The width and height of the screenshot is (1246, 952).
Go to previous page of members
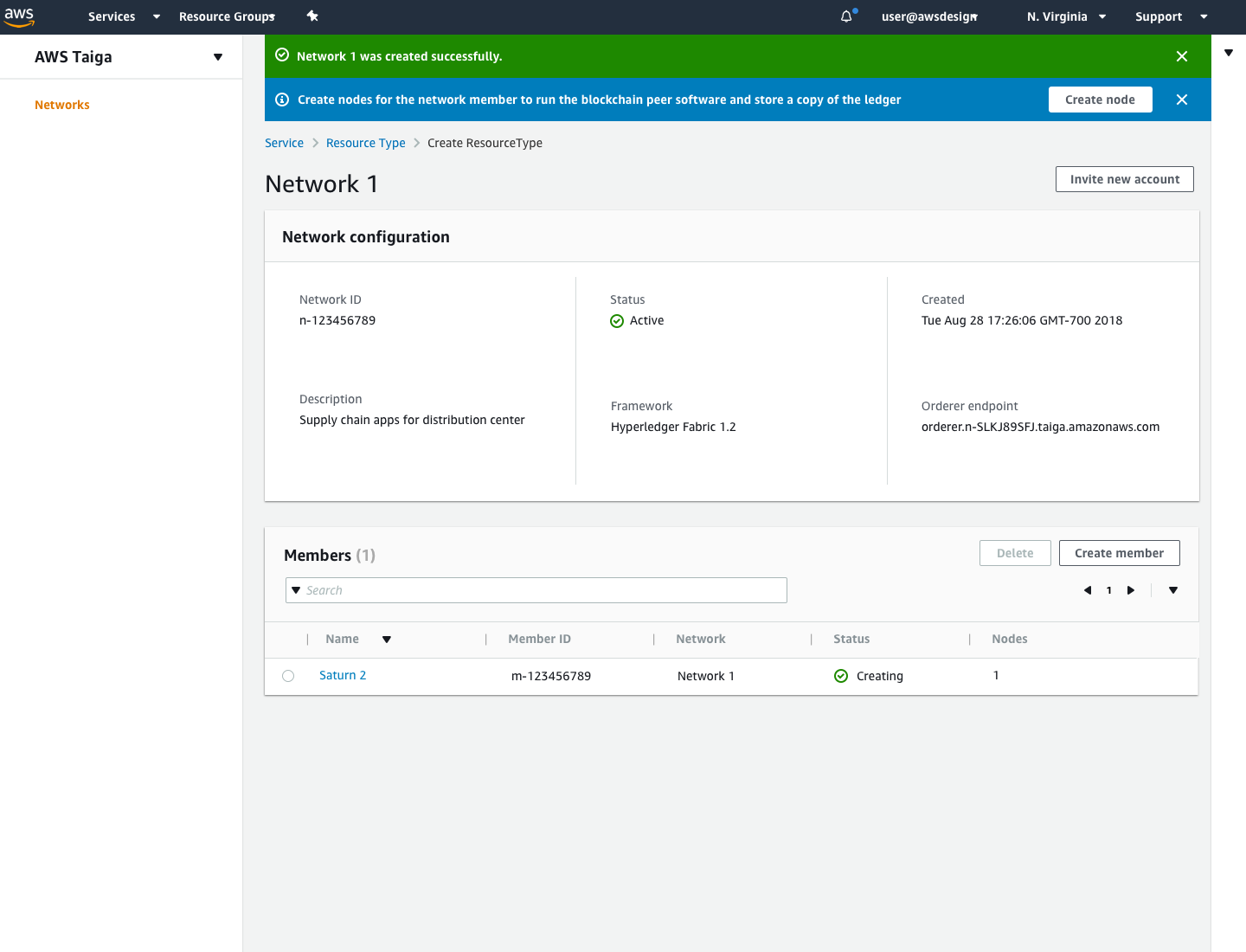[1088, 590]
